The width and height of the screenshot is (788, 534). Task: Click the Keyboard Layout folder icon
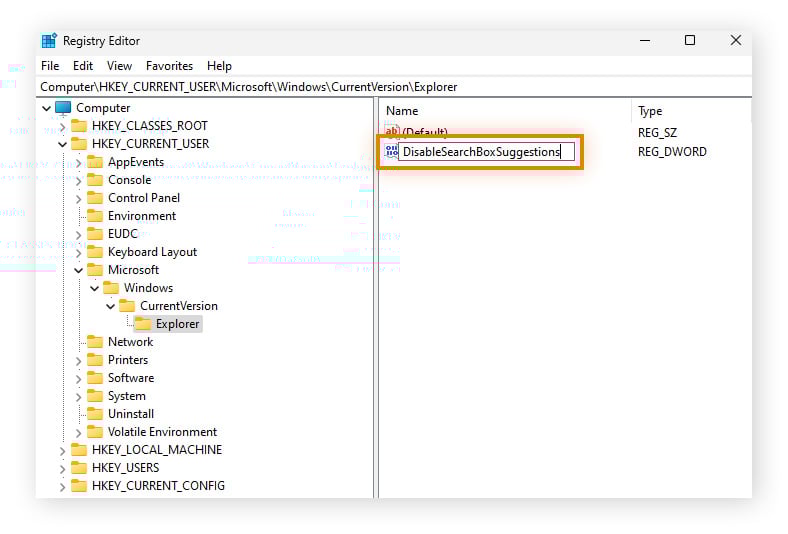click(95, 252)
